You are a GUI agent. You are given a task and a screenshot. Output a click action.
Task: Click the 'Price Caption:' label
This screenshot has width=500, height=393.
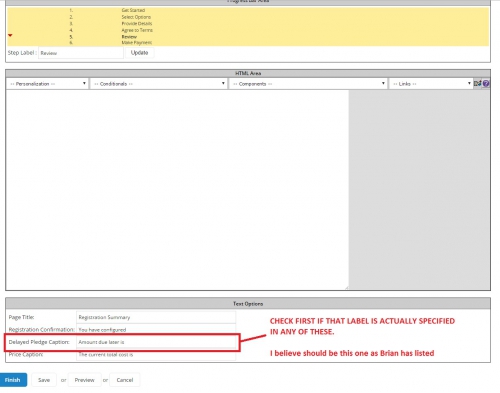[26, 354]
